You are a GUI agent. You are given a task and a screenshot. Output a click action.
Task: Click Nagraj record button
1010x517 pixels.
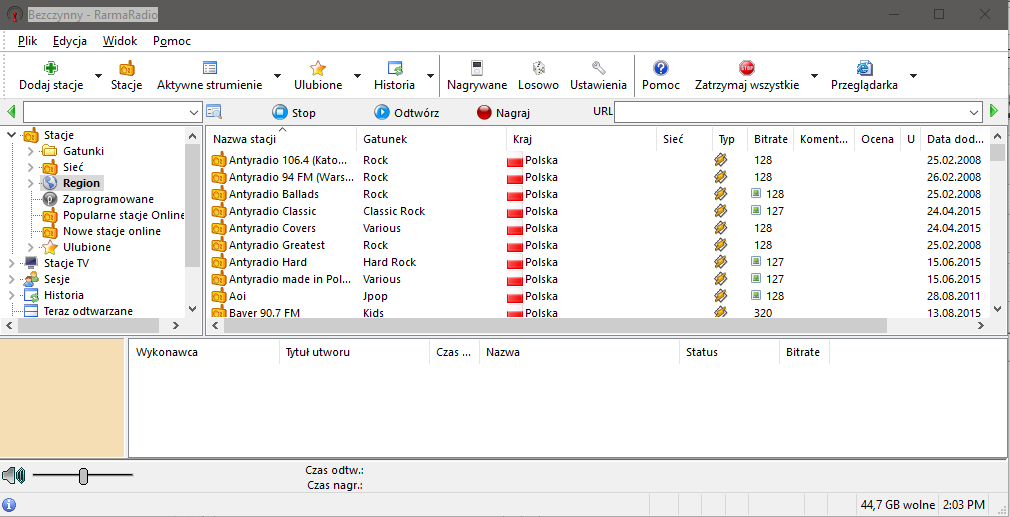503,113
